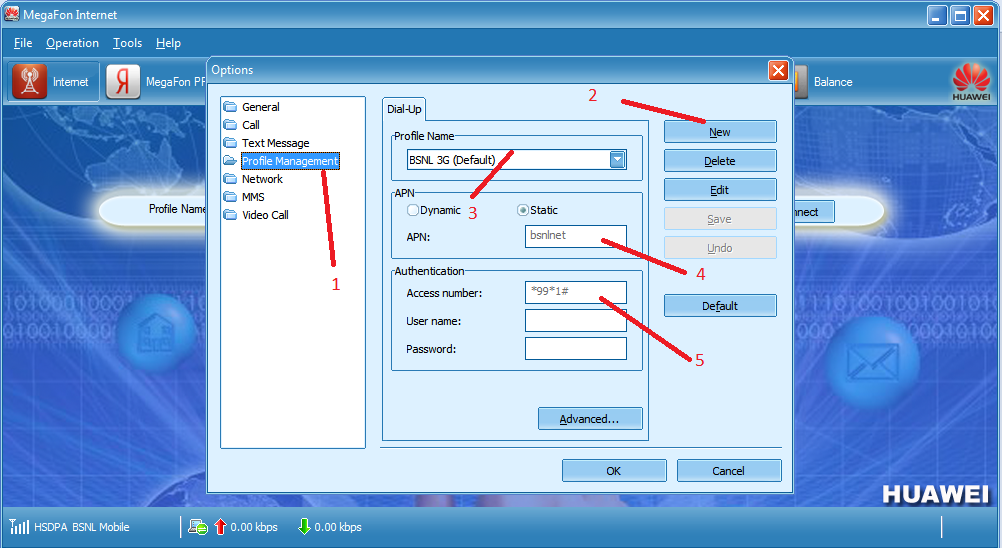This screenshot has width=1002, height=548.
Task: Click the APN field showing bsnlnet
Action: coord(576,236)
